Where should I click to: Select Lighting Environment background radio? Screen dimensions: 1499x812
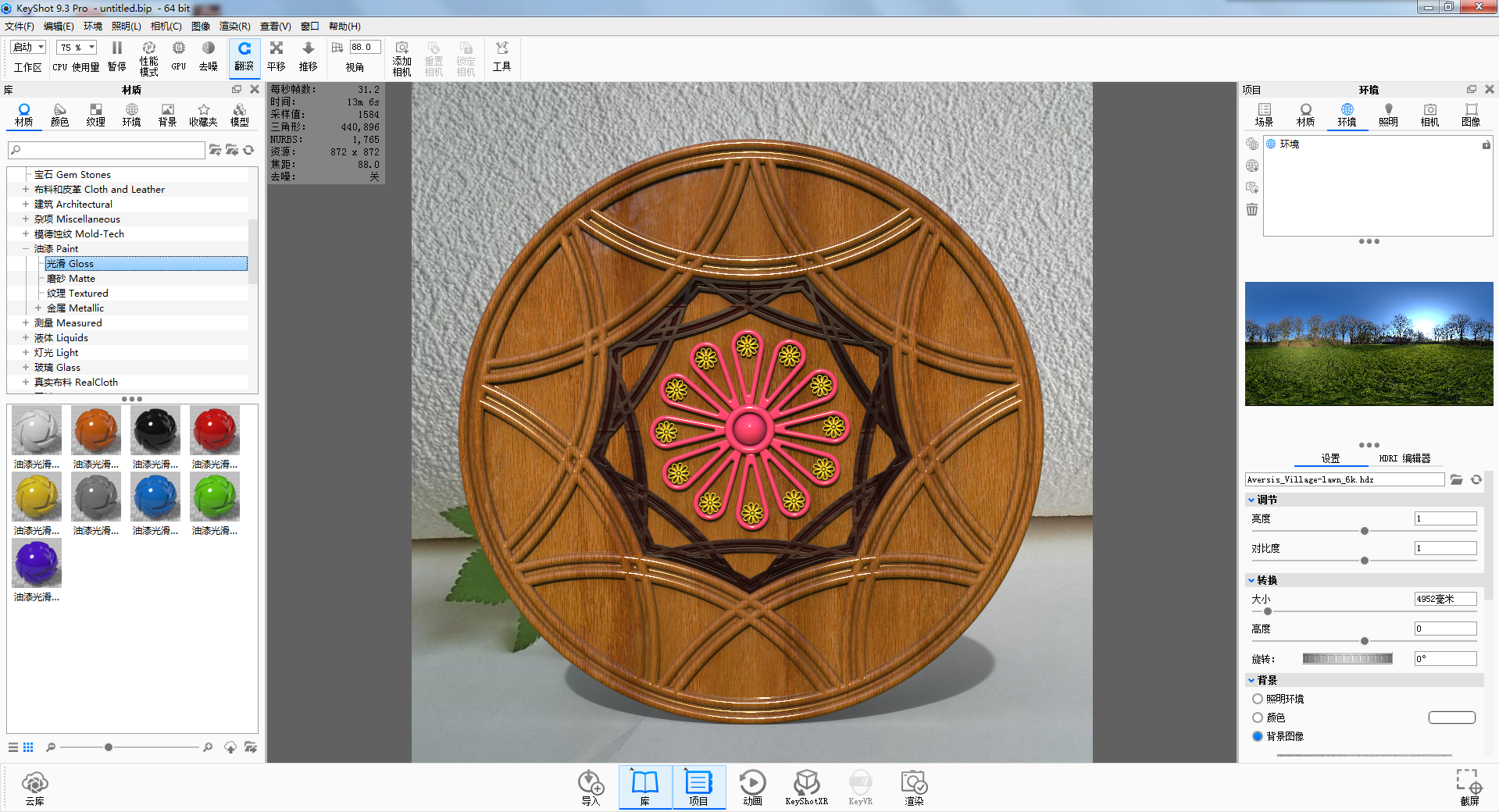tap(1258, 699)
